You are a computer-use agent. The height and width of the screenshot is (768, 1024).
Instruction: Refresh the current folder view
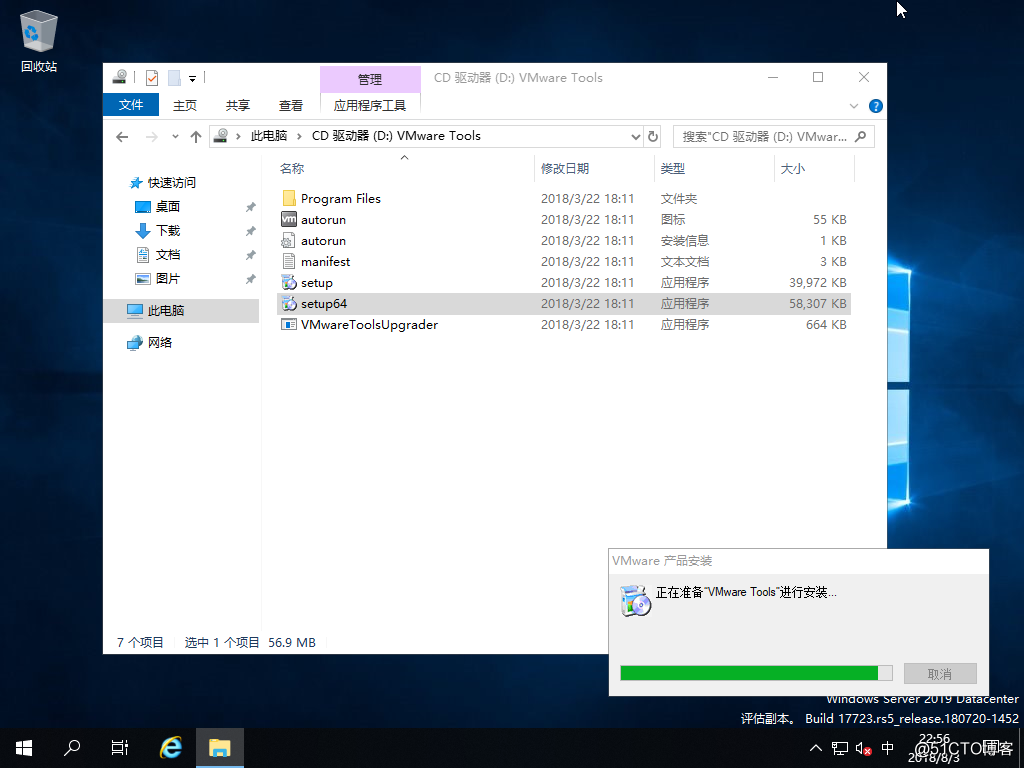click(652, 136)
